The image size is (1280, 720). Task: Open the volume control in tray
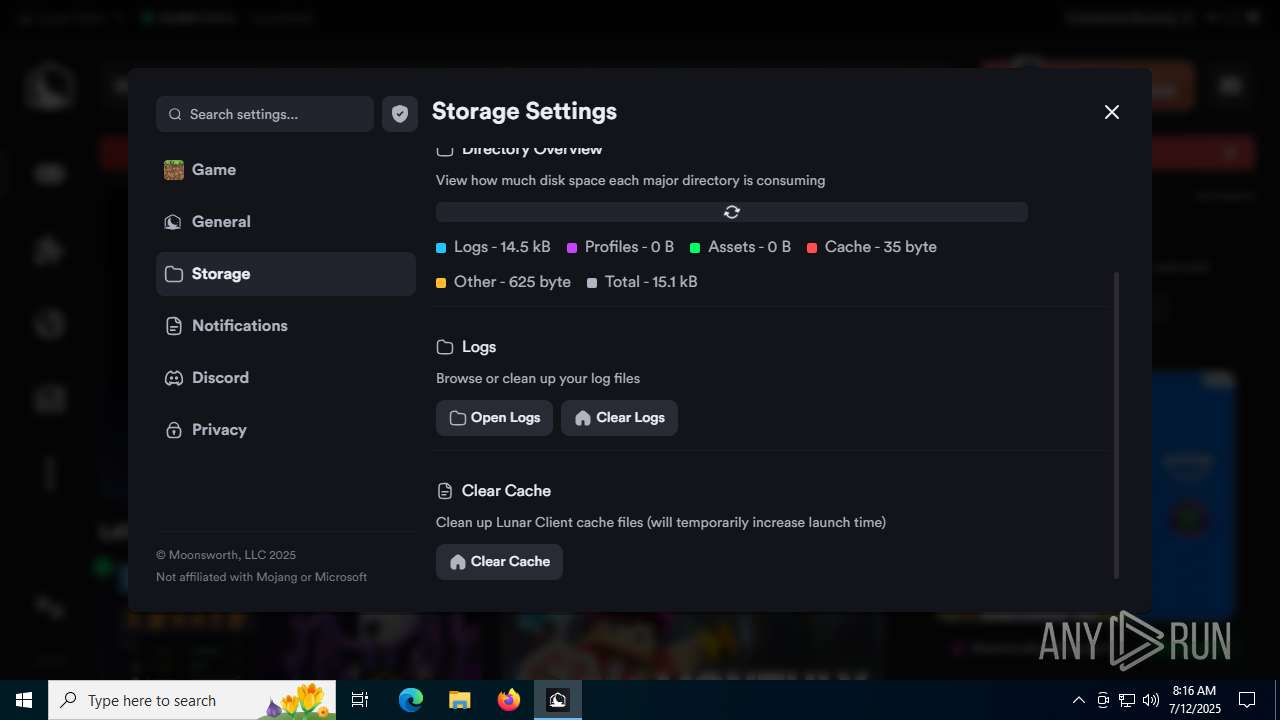(x=1151, y=700)
